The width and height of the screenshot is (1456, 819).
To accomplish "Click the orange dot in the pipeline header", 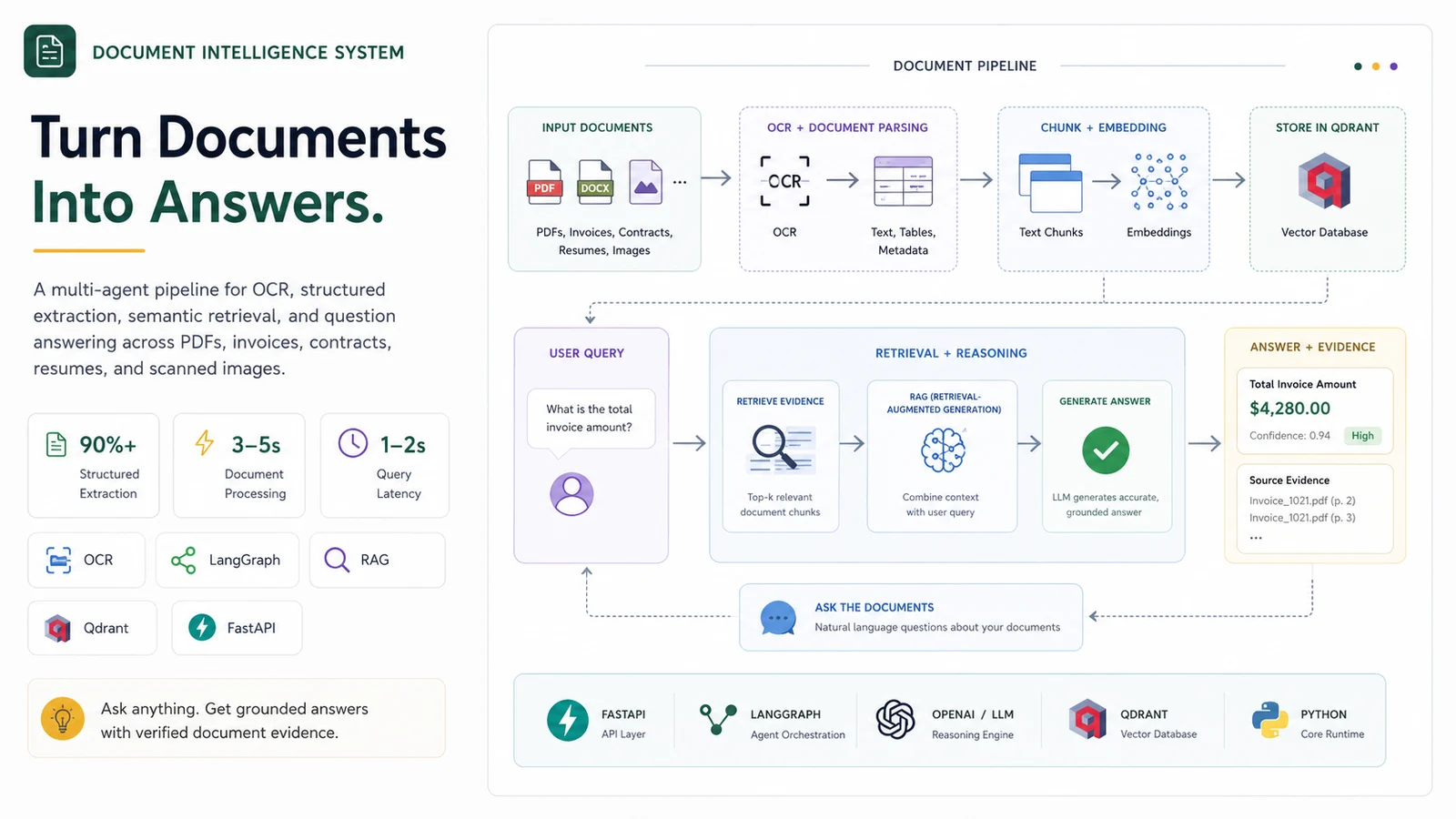I will coord(1376,66).
